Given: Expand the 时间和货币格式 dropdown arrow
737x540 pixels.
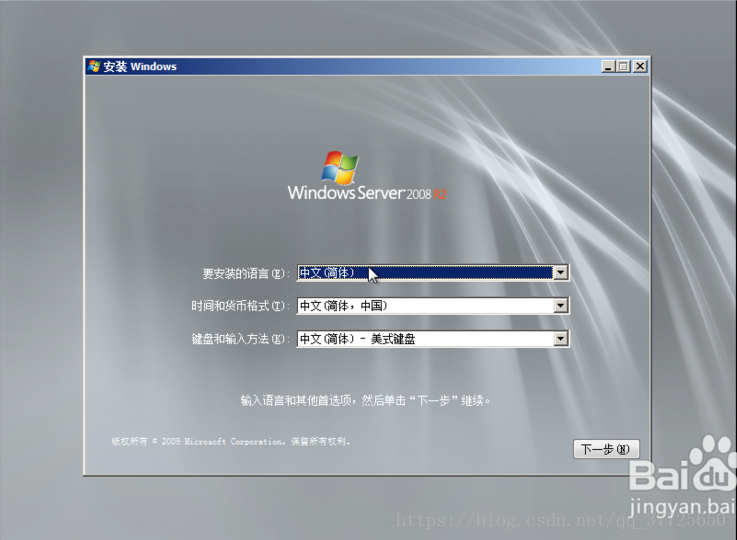Looking at the screenshot, I should coord(560,306).
